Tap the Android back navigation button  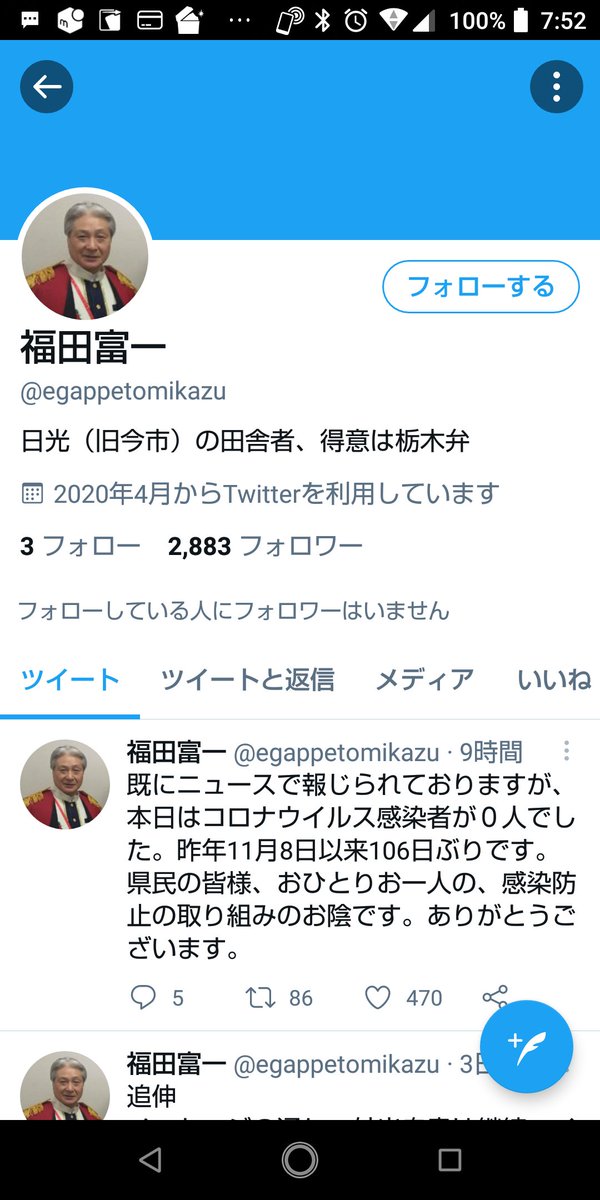point(150,1160)
